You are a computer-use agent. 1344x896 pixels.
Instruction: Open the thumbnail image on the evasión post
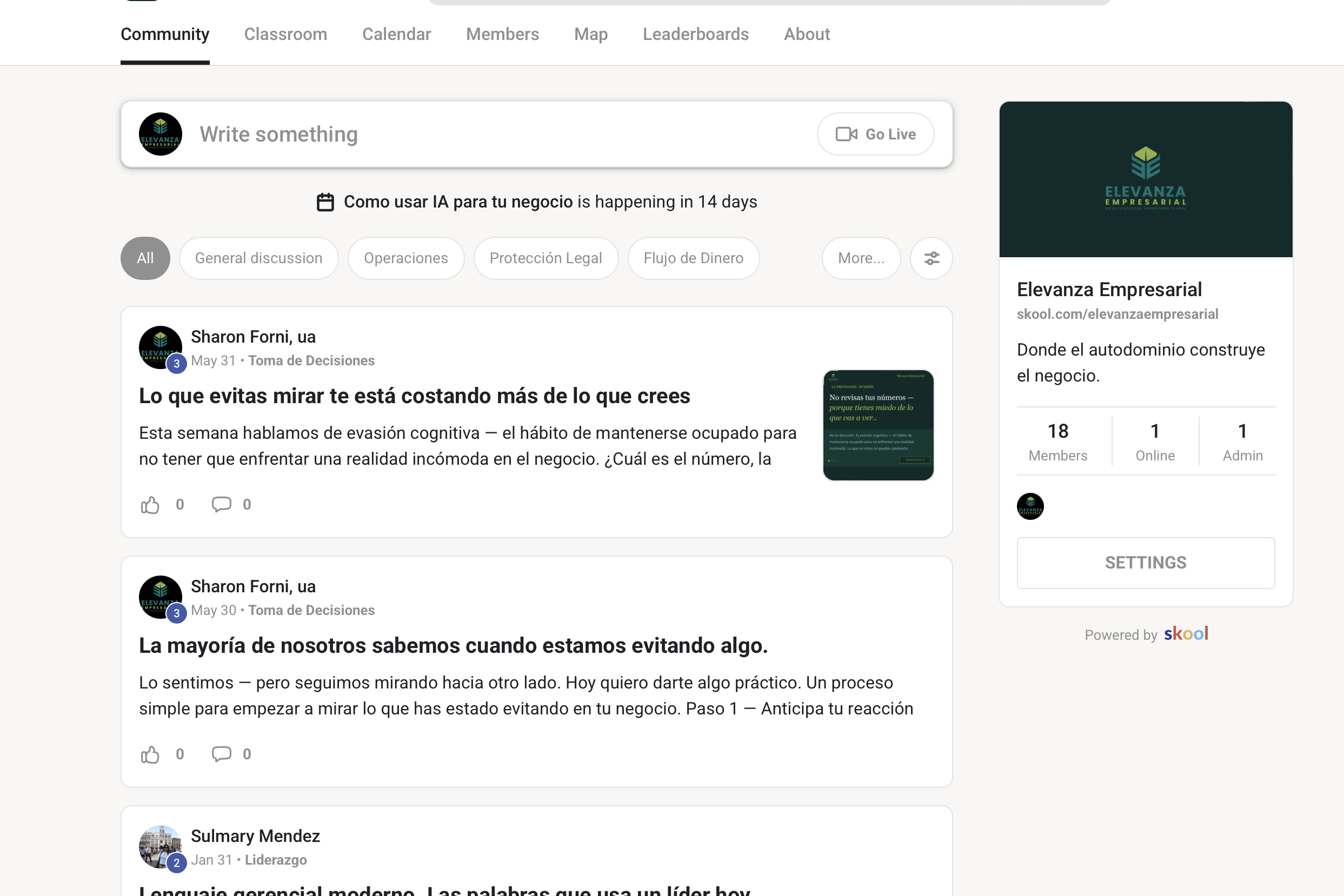point(878,425)
